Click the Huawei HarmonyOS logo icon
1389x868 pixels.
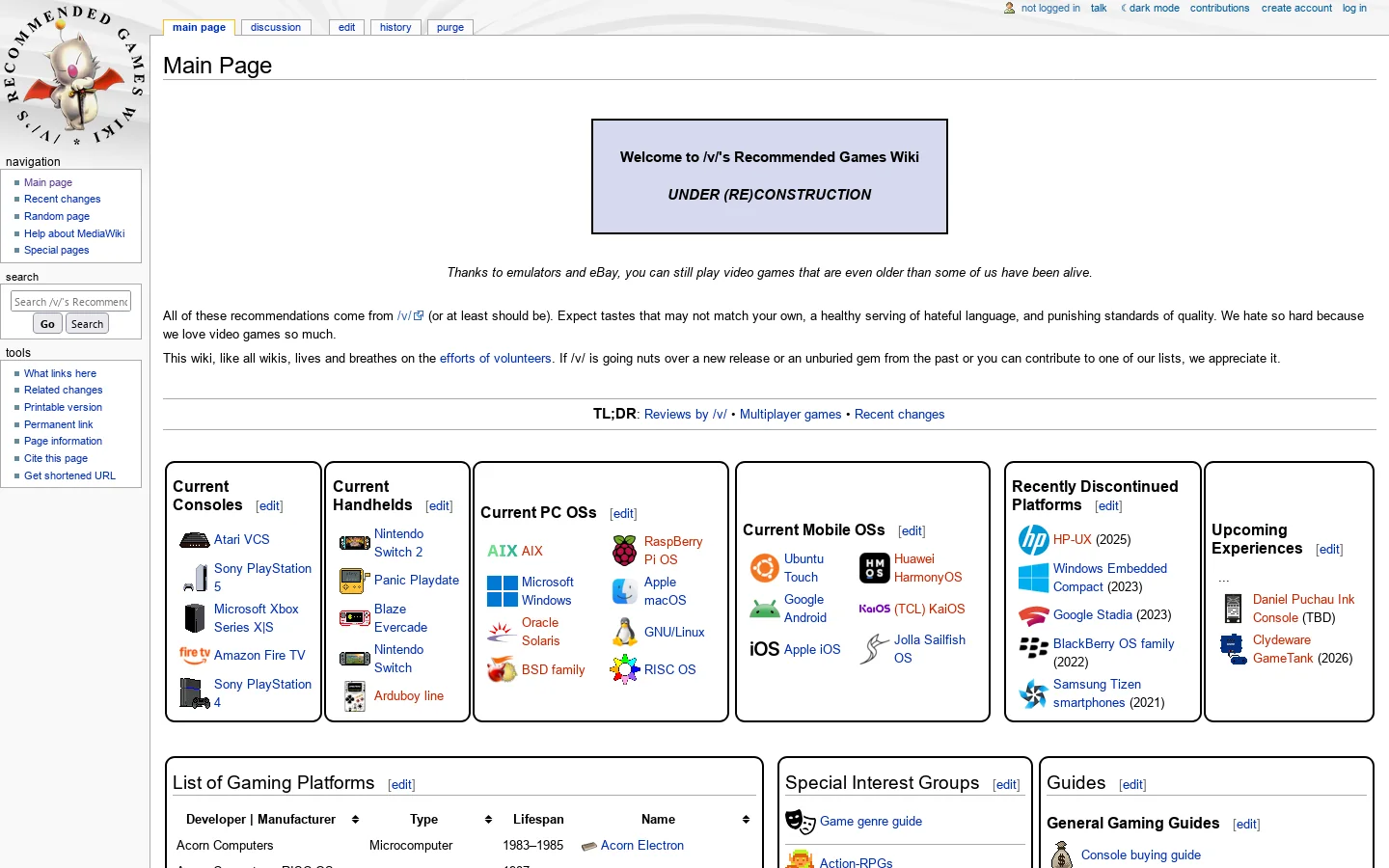875,568
